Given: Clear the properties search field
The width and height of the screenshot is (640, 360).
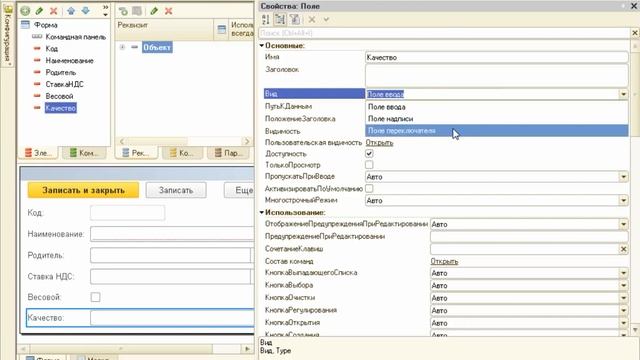Looking at the screenshot, I should pyautogui.click(x=635, y=33).
